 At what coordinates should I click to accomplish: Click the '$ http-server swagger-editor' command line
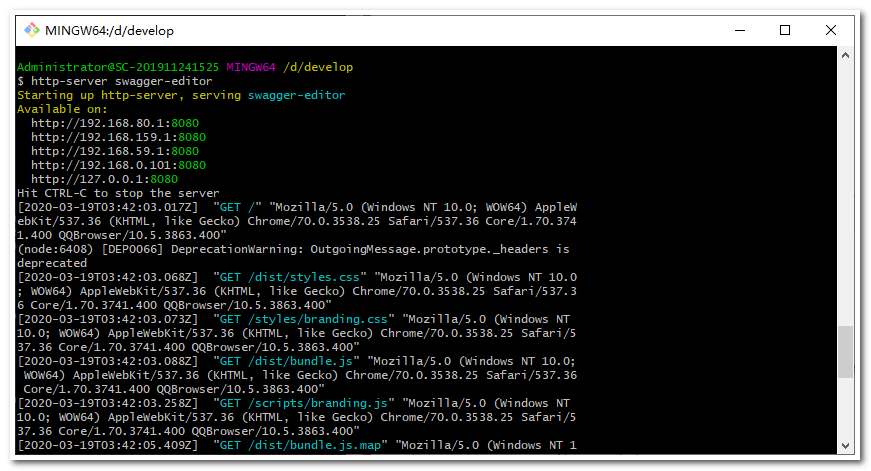coord(114,81)
